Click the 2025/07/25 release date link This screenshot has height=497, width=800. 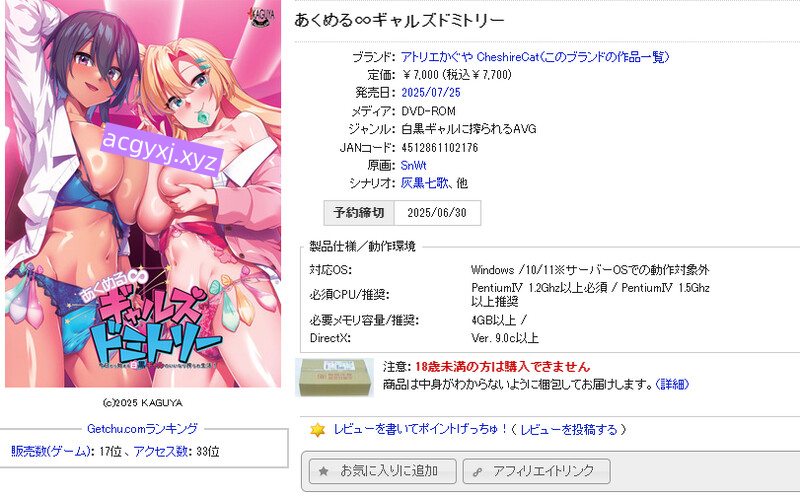[431, 92]
